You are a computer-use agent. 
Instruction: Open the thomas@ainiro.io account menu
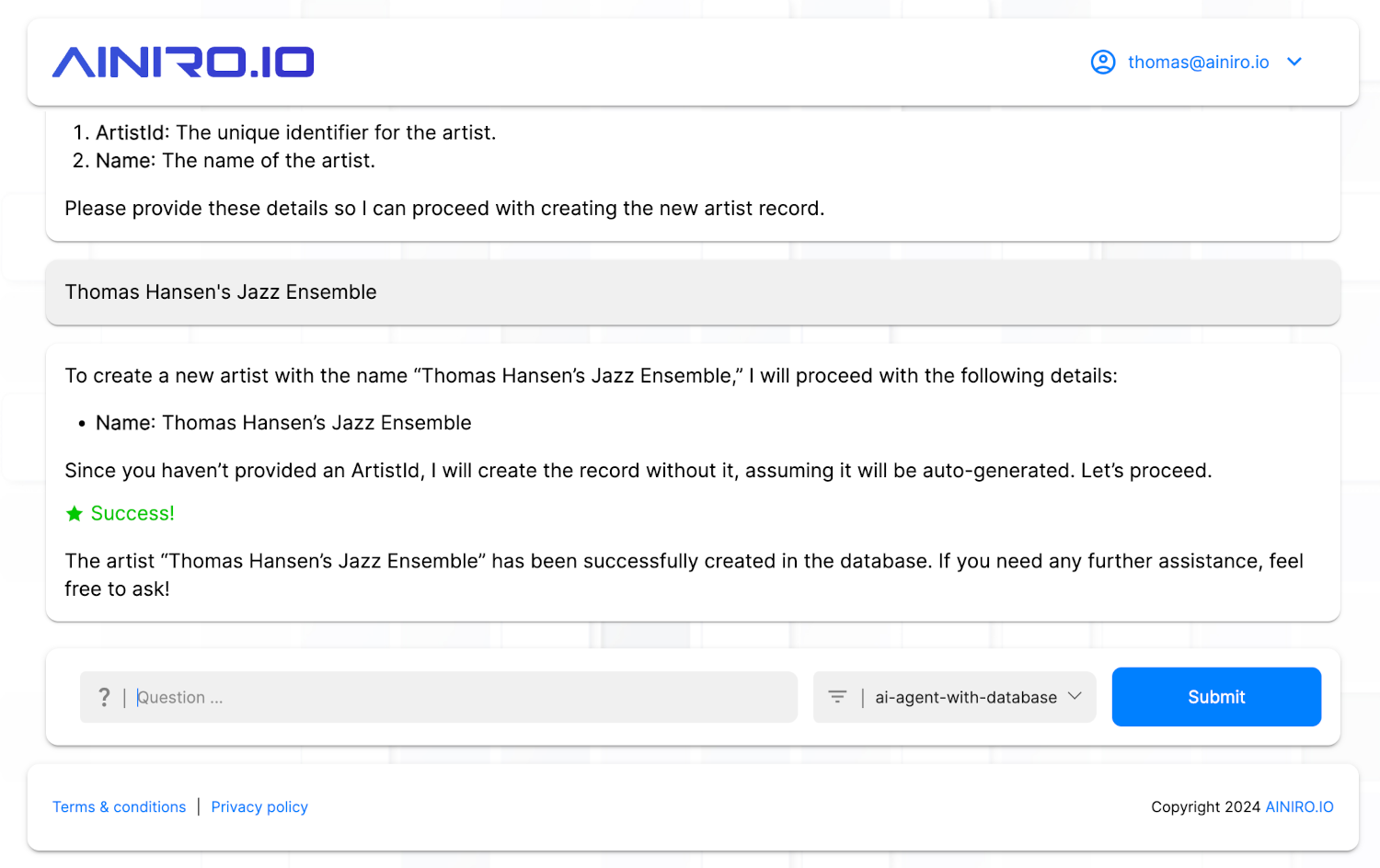point(1198,62)
